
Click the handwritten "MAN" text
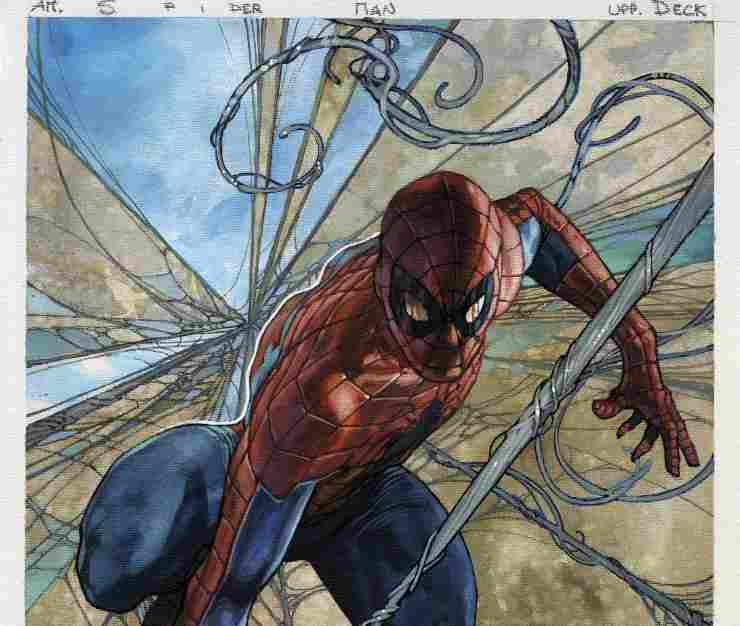pos(374,8)
